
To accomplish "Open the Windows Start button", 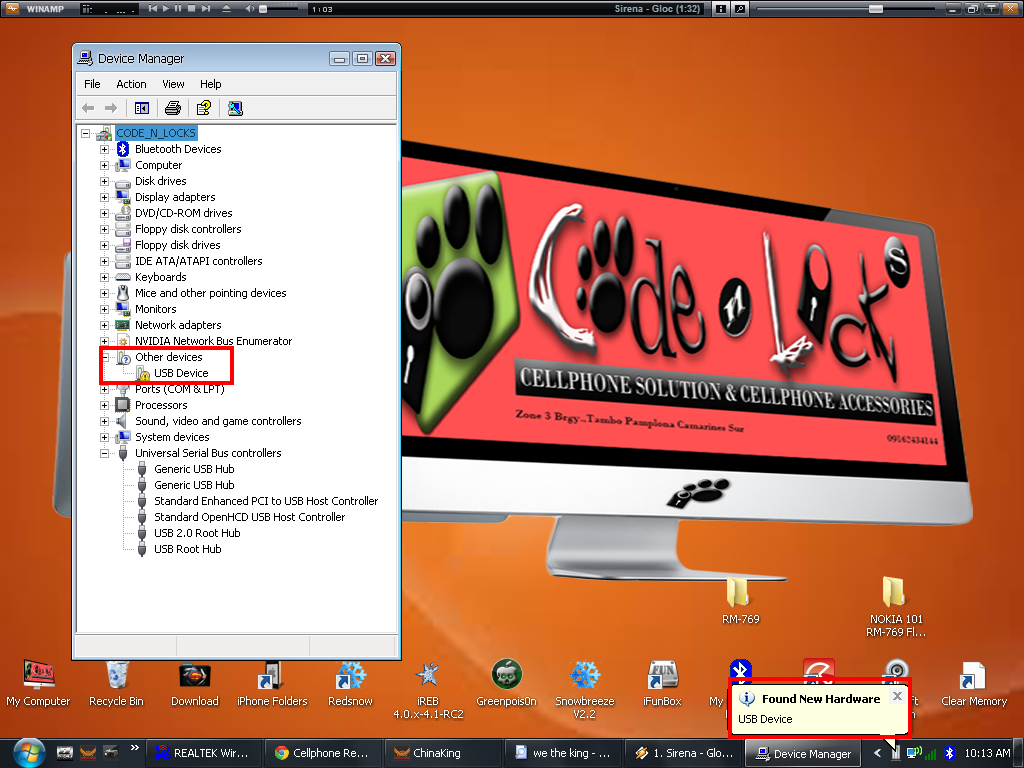I will 28,753.
